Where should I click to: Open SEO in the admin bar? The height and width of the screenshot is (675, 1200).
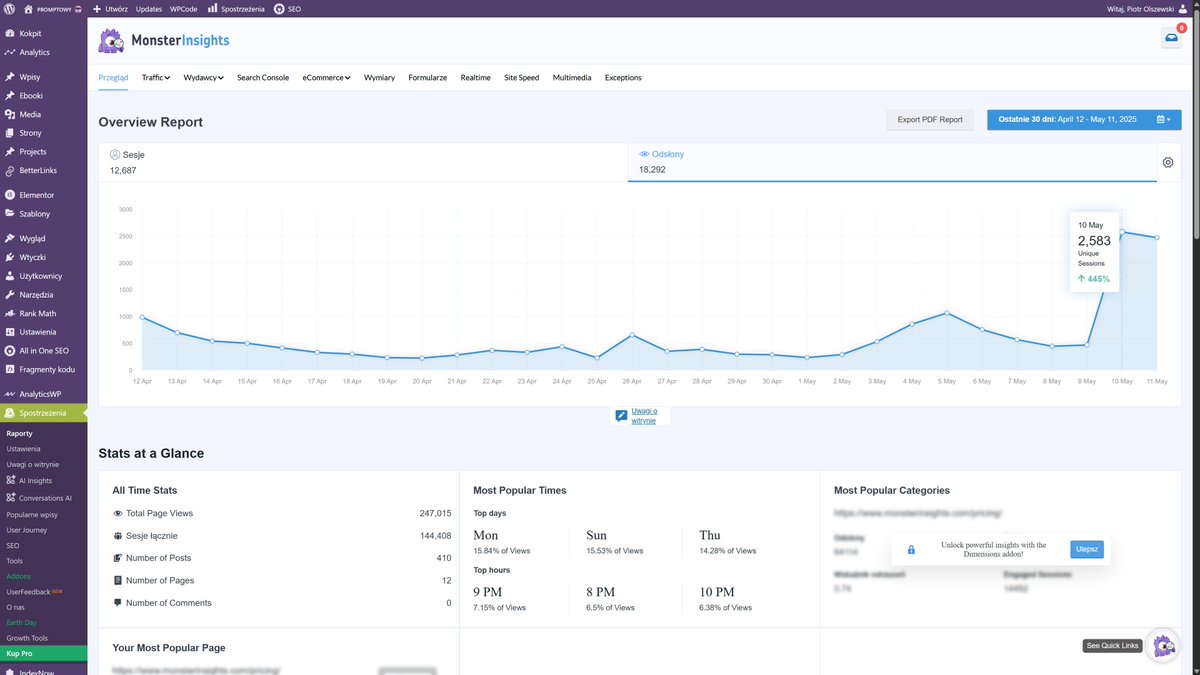click(287, 8)
